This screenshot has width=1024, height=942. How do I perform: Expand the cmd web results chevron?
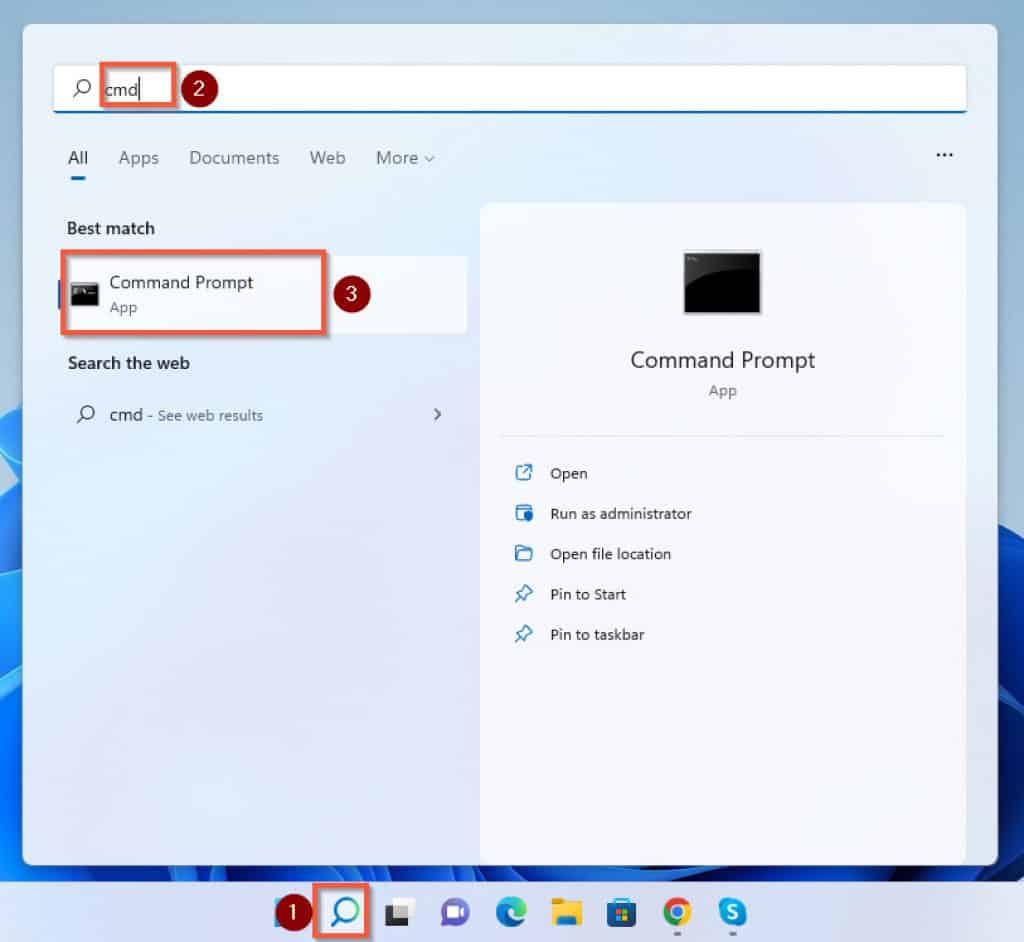(437, 414)
